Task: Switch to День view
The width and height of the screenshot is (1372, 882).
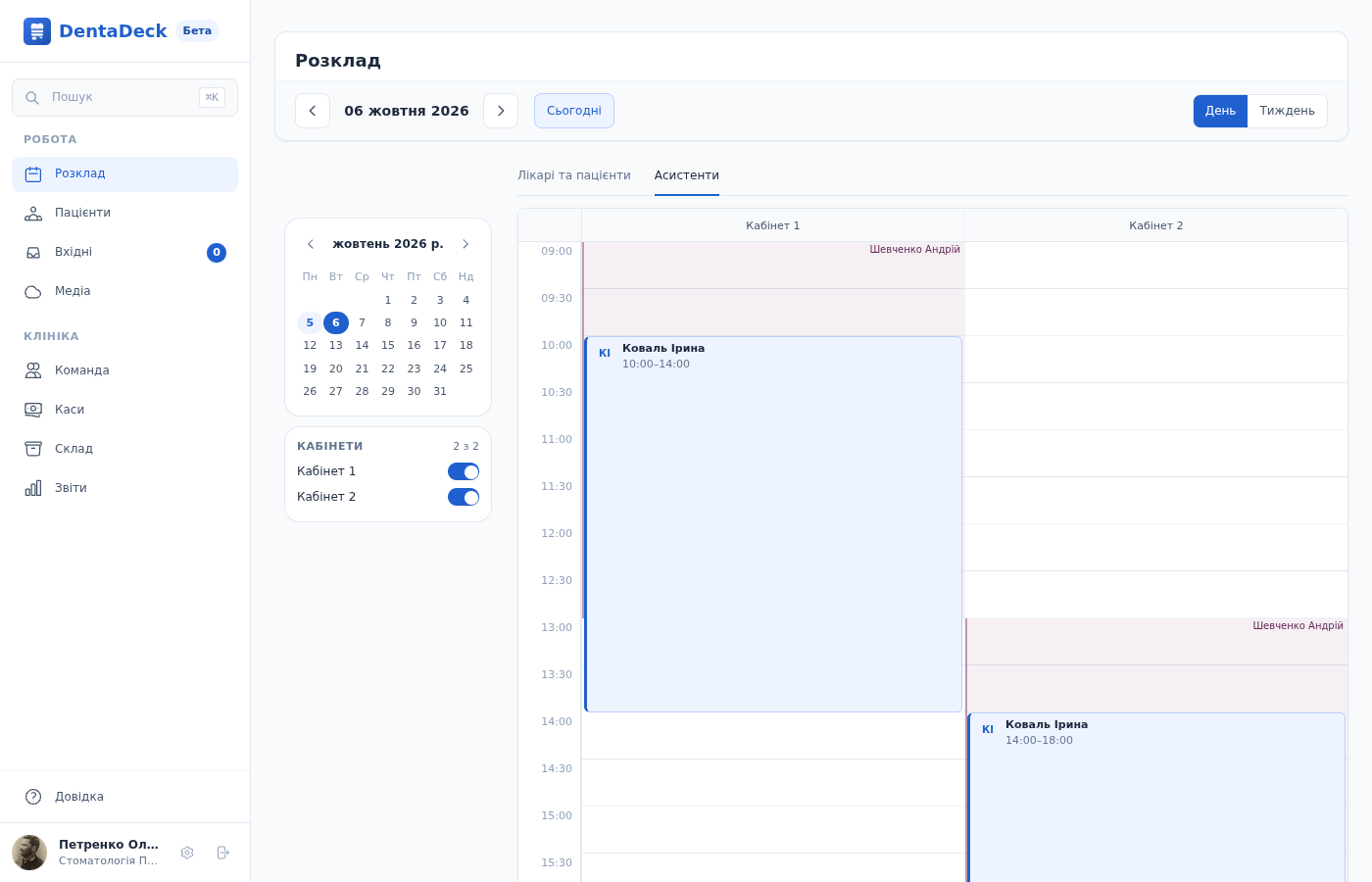Action: coord(1220,111)
